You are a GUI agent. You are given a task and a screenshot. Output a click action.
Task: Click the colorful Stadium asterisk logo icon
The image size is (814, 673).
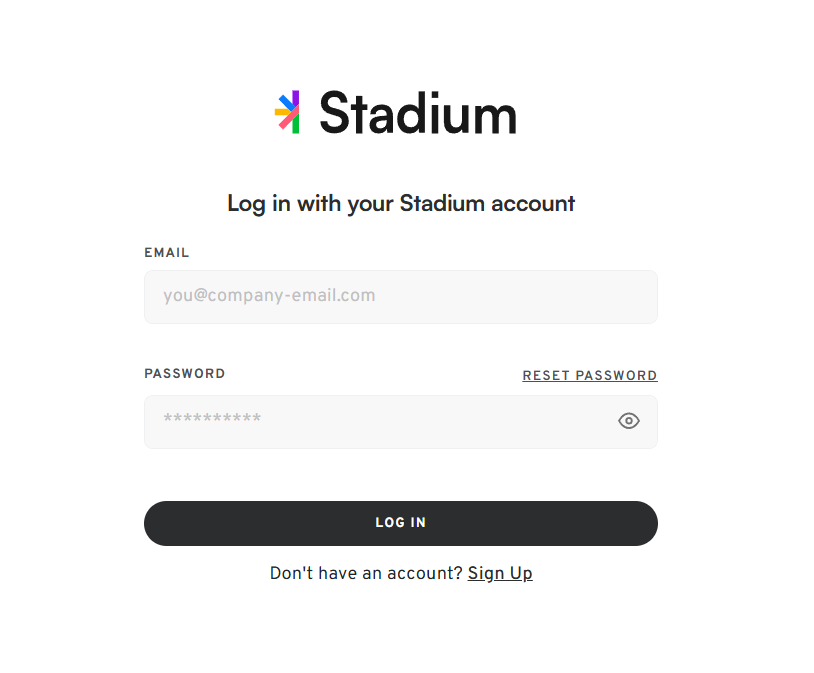tap(287, 112)
